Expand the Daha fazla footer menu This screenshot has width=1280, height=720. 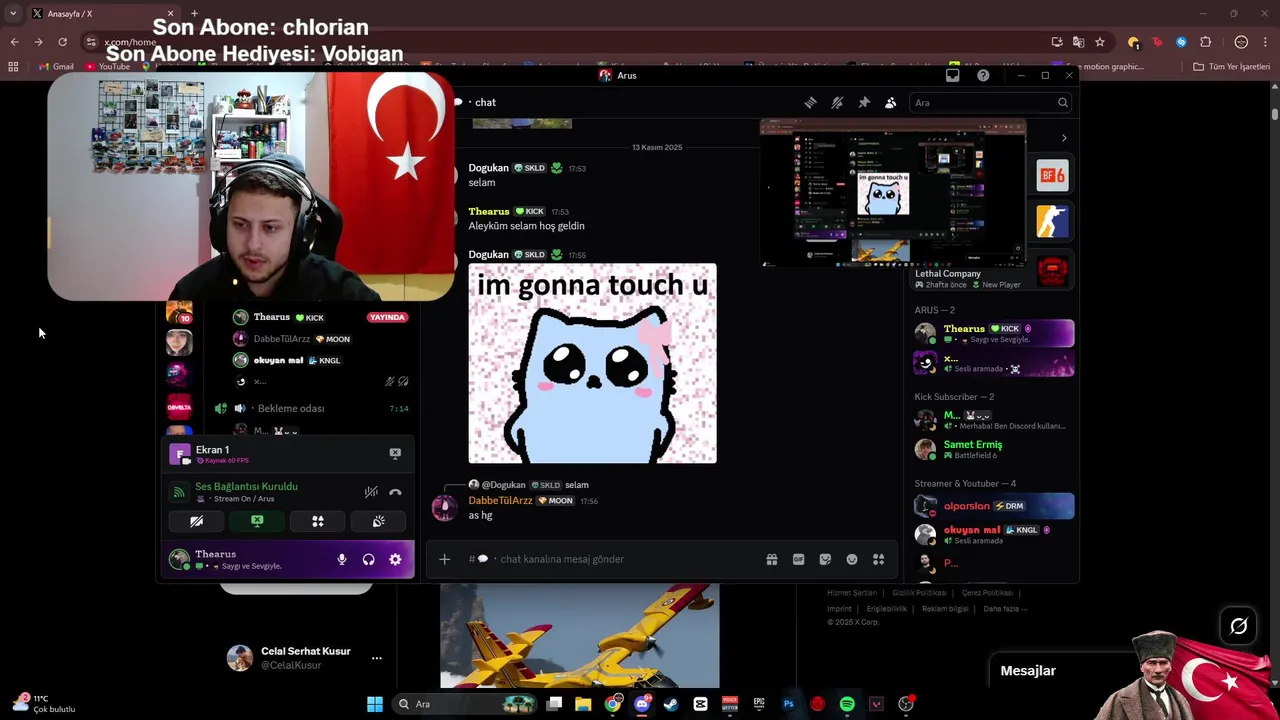pos(1005,608)
